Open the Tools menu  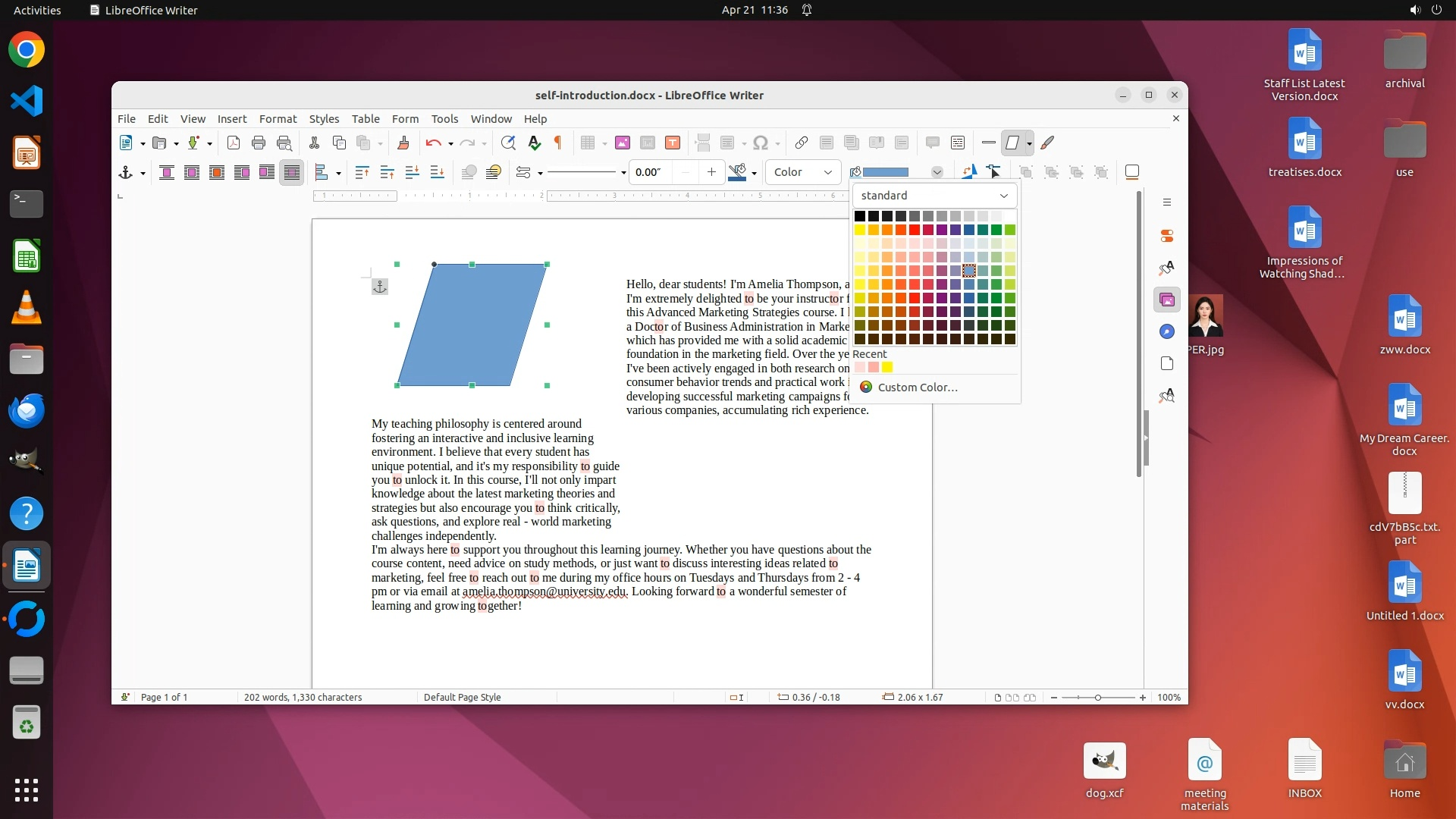444,119
